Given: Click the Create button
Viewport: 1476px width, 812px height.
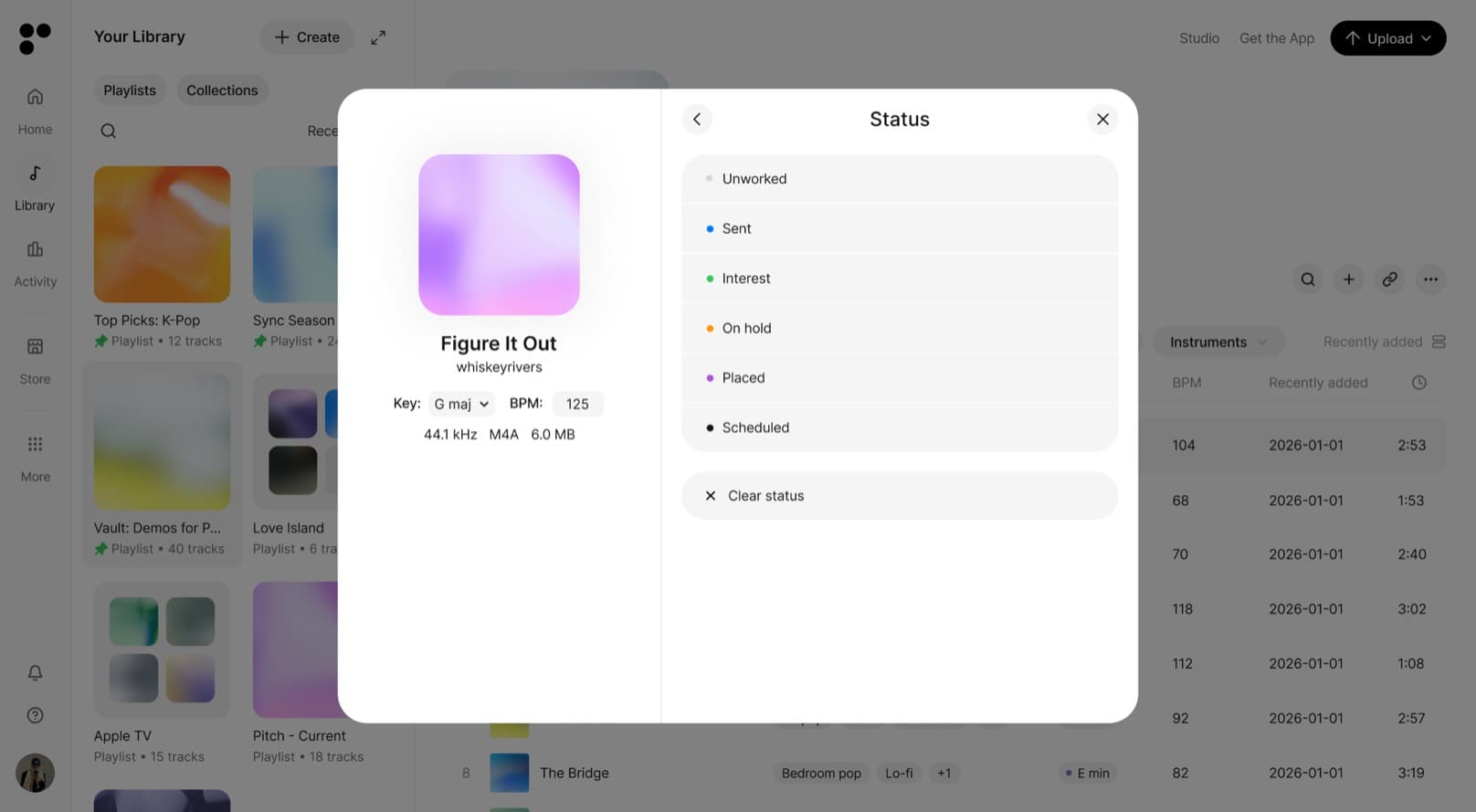Looking at the screenshot, I should [307, 37].
